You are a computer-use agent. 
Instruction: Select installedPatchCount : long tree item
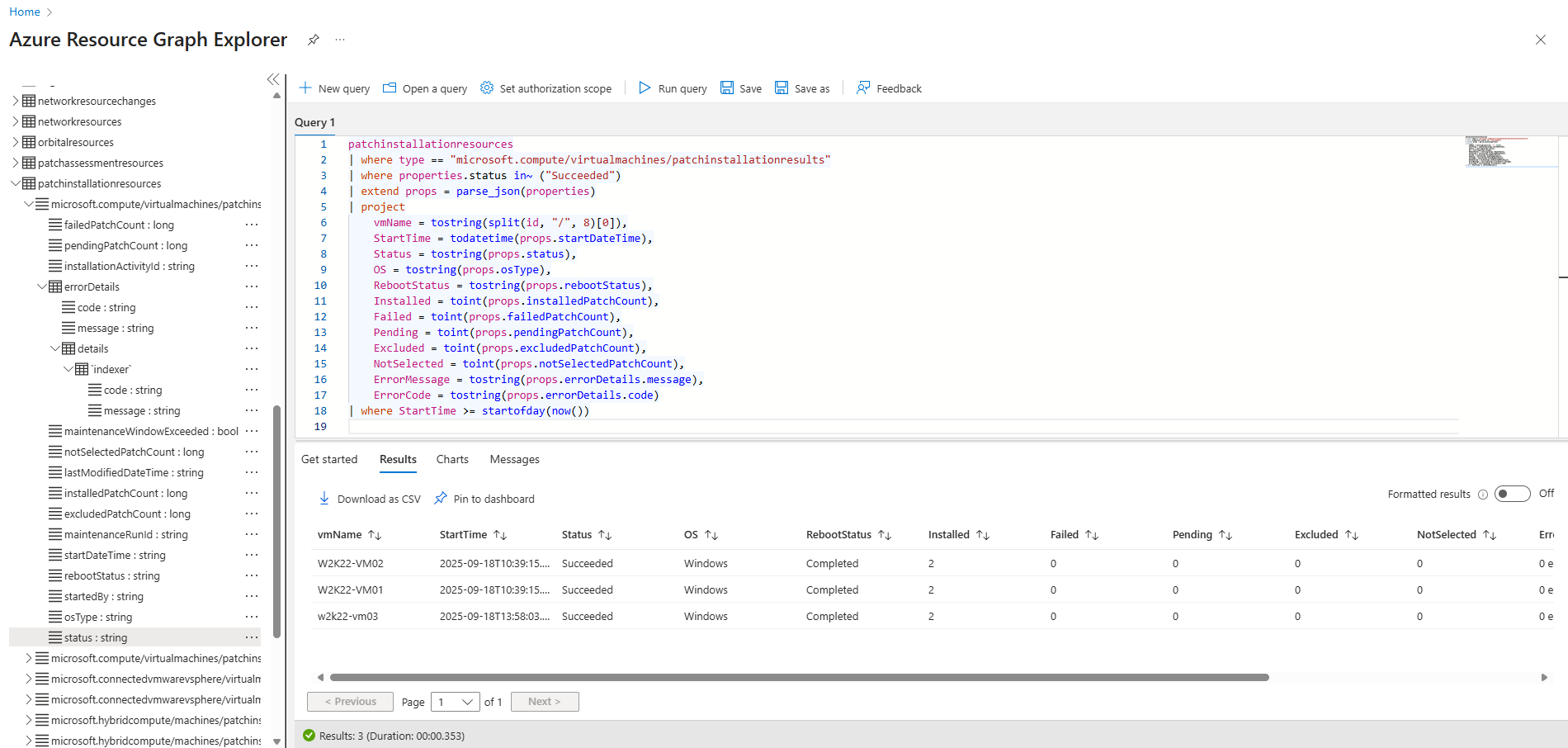[x=125, y=493]
